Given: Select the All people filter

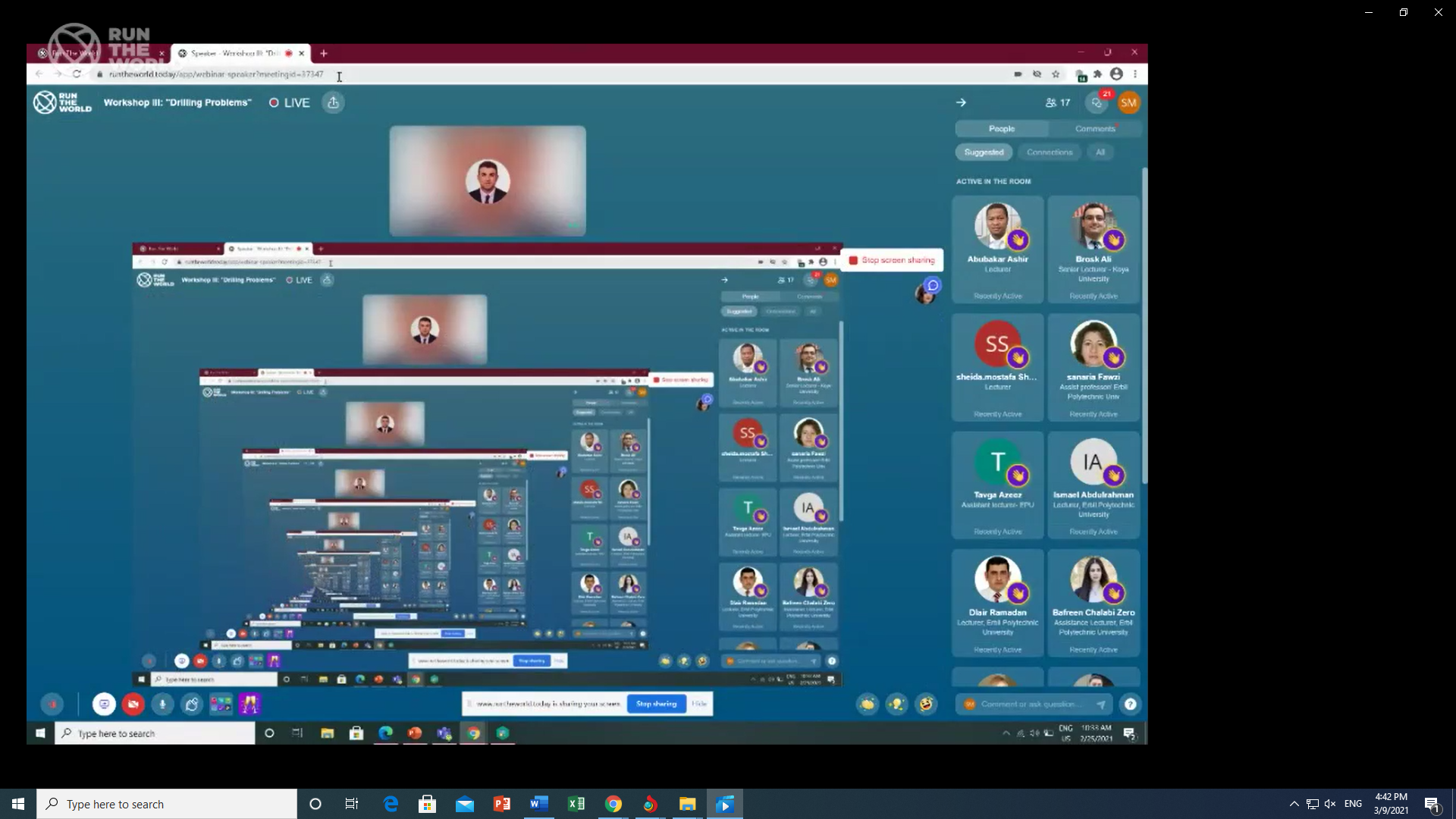Looking at the screenshot, I should [1100, 152].
